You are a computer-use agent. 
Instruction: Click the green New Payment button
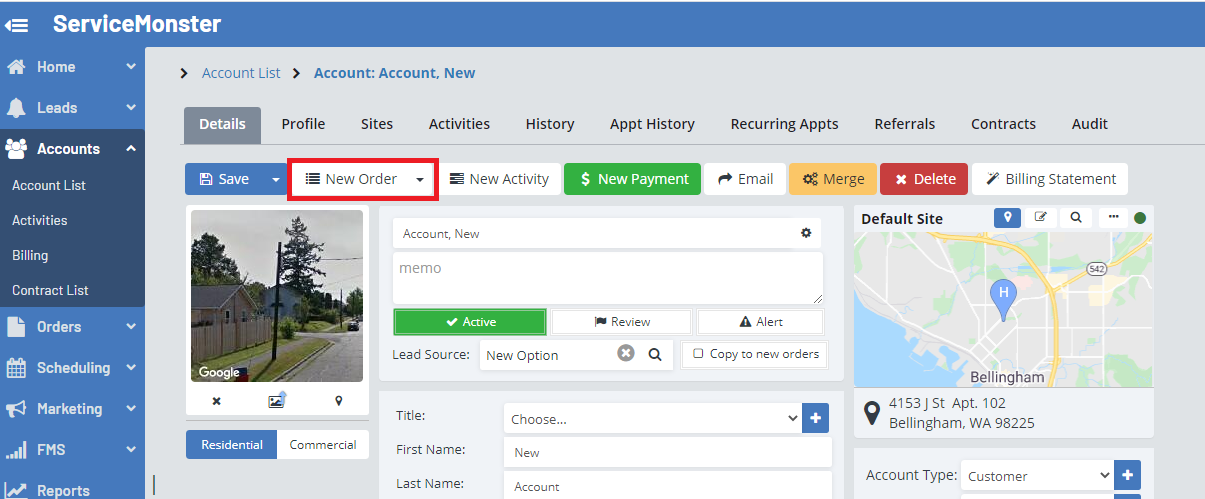tap(634, 179)
